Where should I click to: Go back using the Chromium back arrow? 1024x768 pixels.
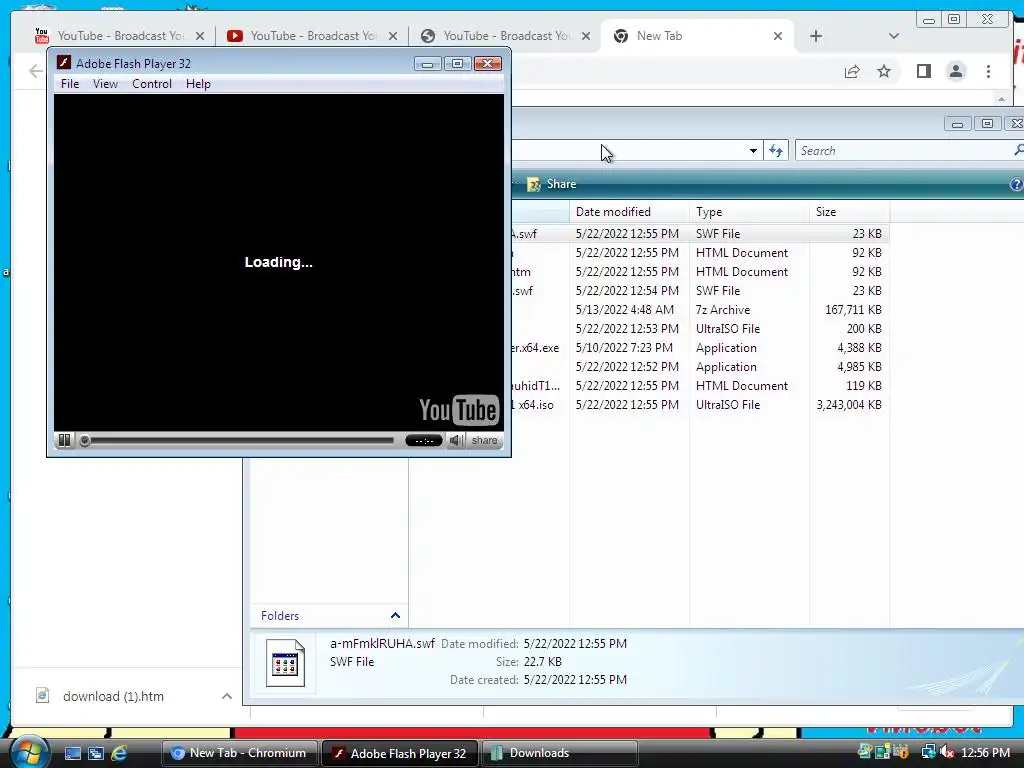click(36, 71)
